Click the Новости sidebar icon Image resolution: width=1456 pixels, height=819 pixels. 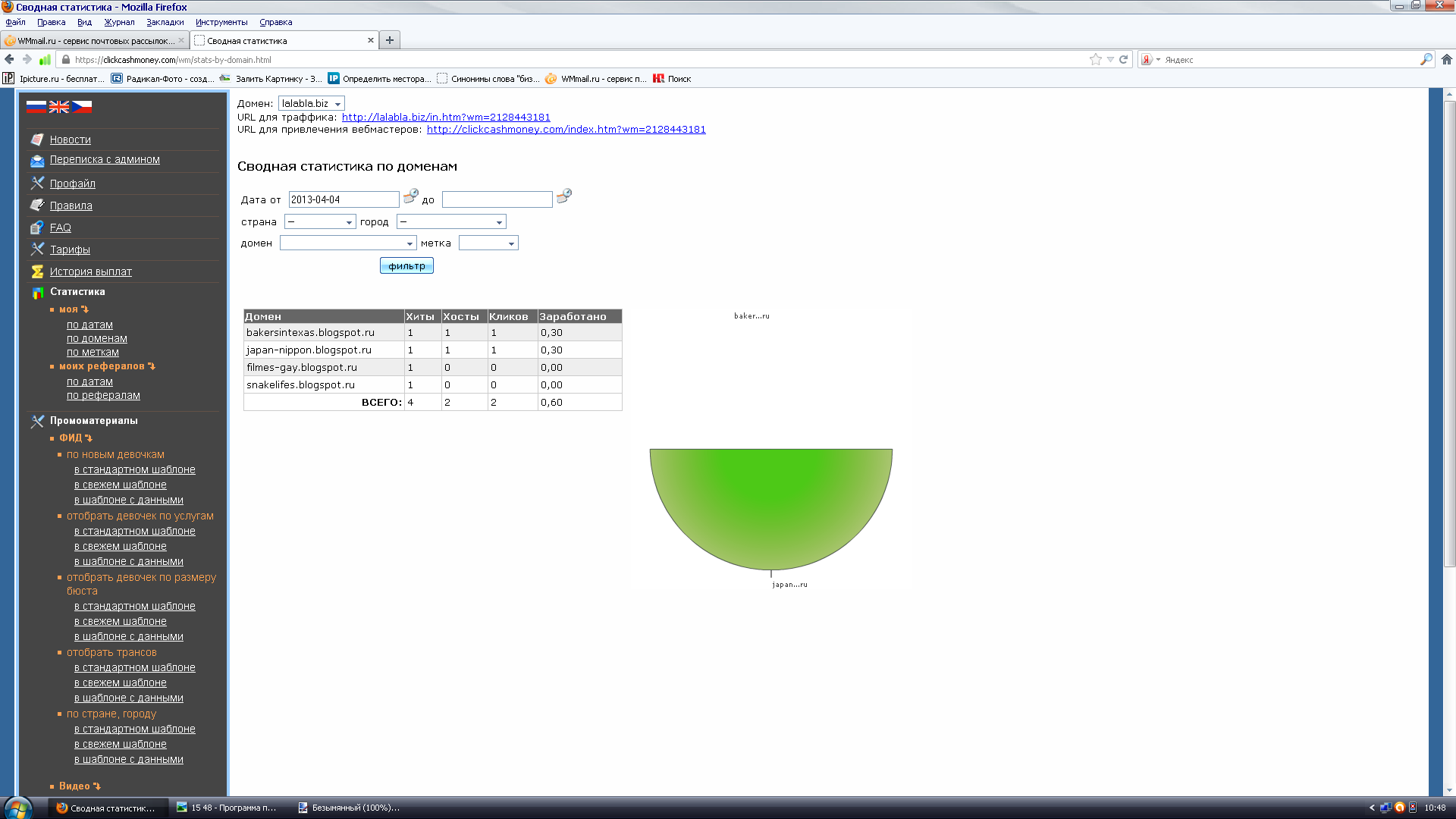[x=37, y=140]
